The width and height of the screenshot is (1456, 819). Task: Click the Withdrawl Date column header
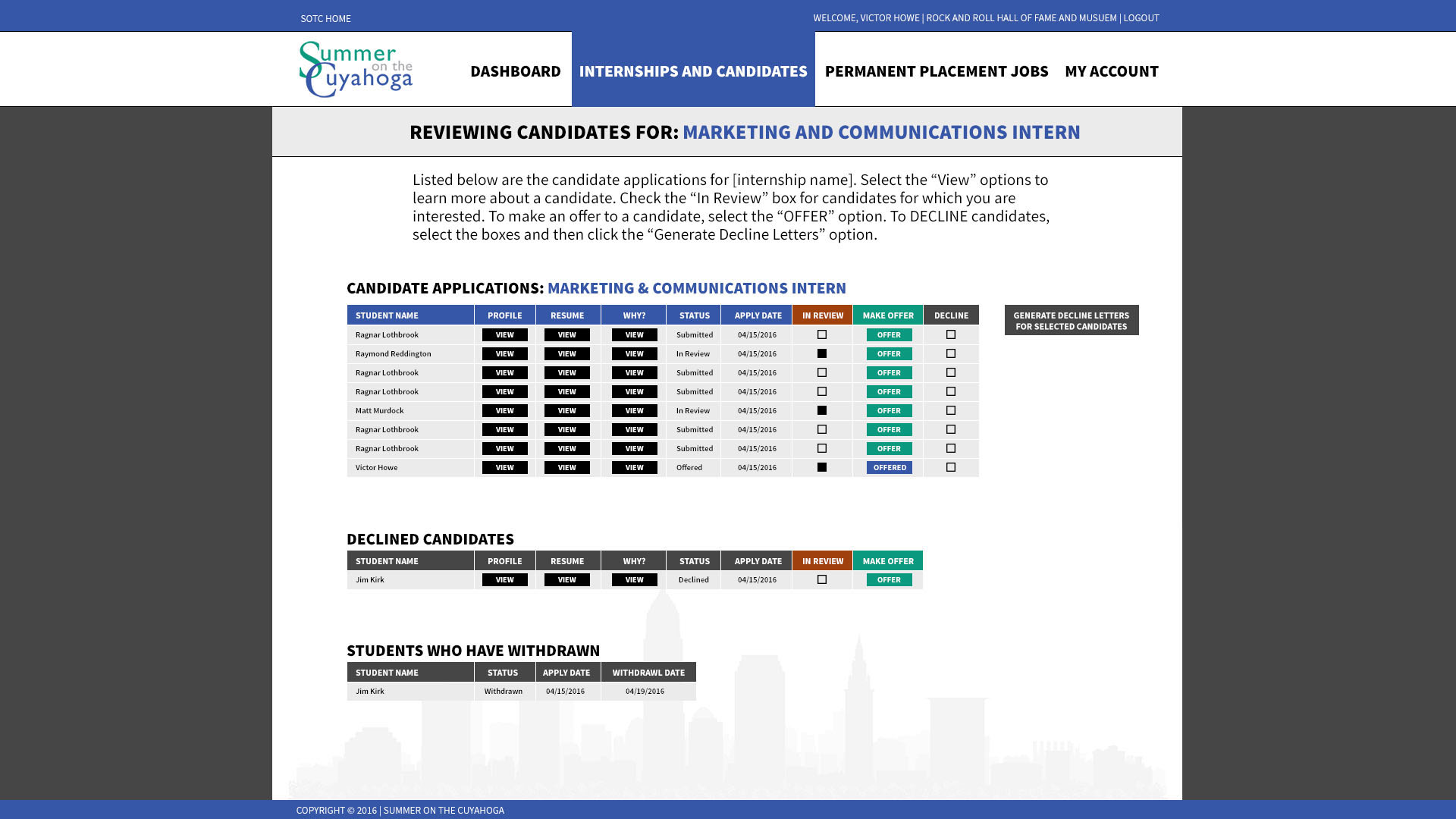tap(648, 672)
